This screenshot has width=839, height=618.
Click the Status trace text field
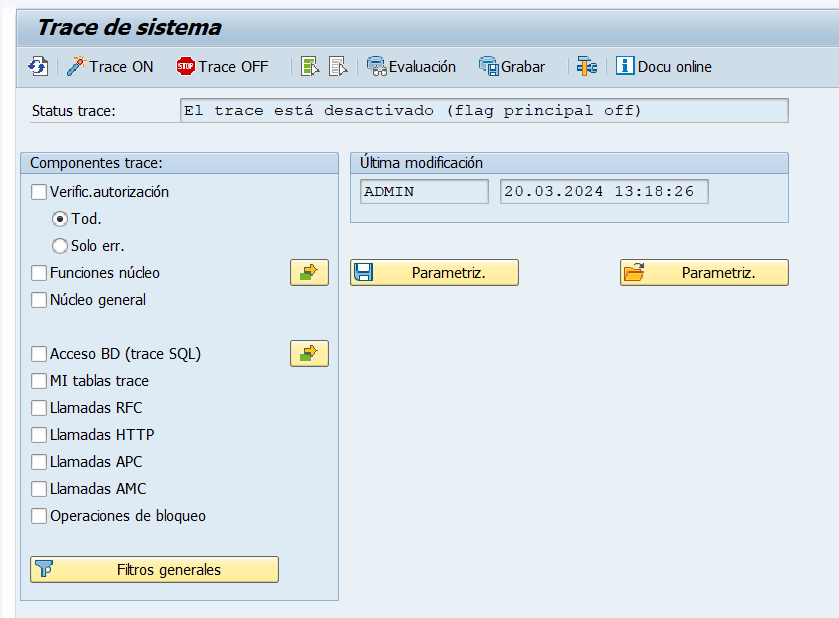(x=484, y=110)
